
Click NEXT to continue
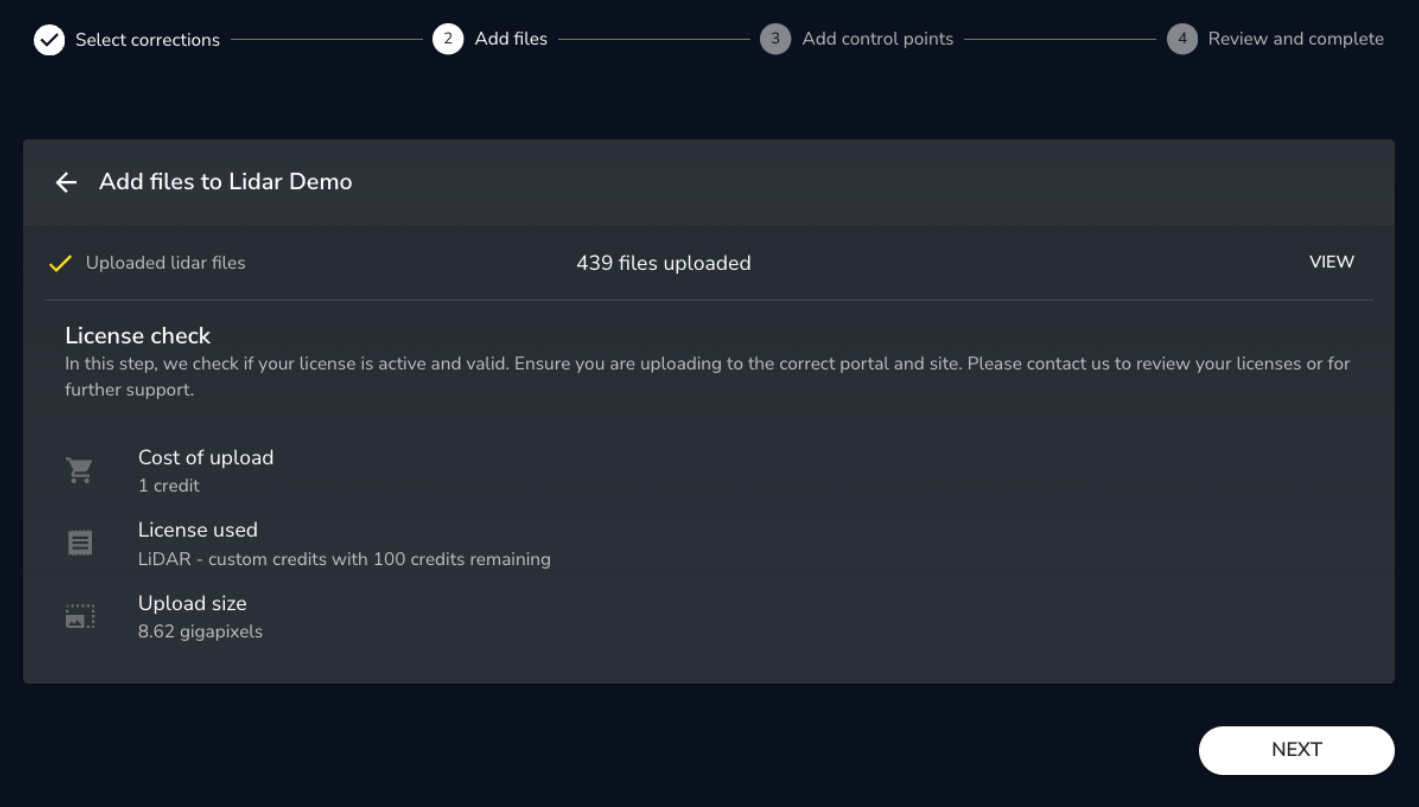1297,750
